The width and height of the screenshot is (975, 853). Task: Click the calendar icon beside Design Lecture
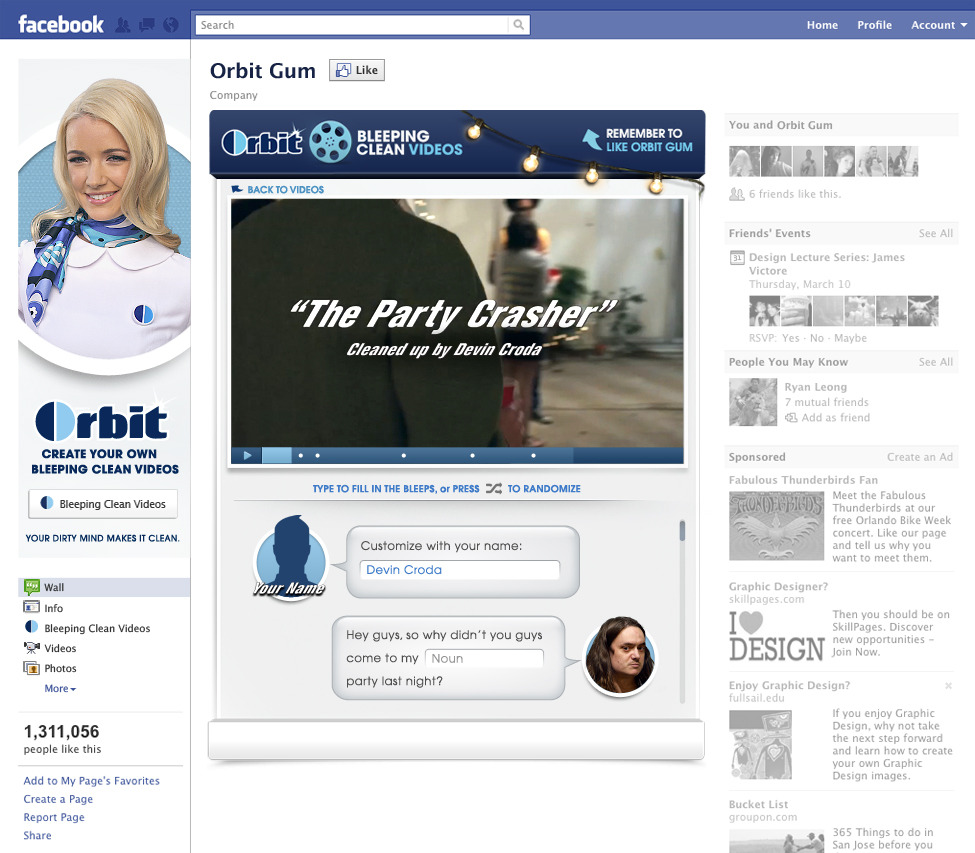[737, 257]
